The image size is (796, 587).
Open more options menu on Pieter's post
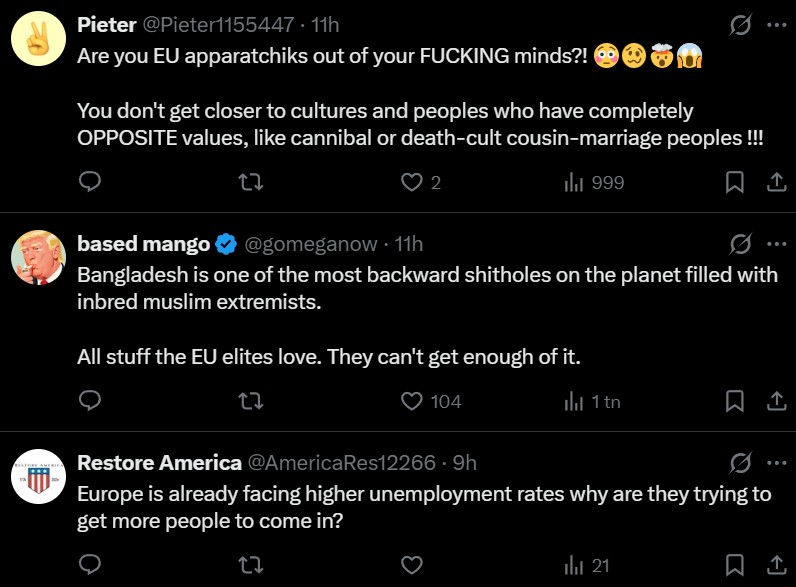776,25
